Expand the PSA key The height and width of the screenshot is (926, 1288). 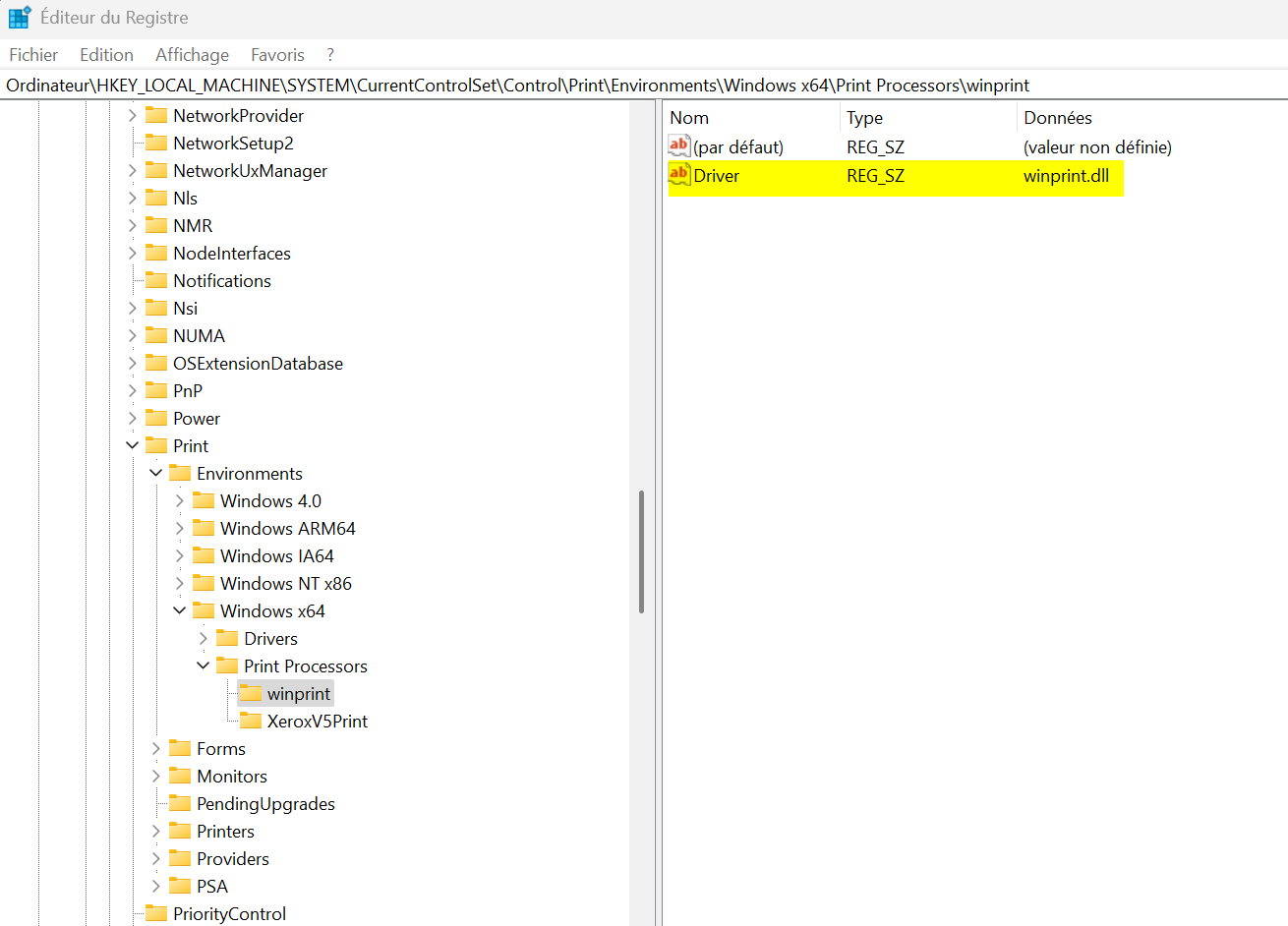tap(155, 887)
